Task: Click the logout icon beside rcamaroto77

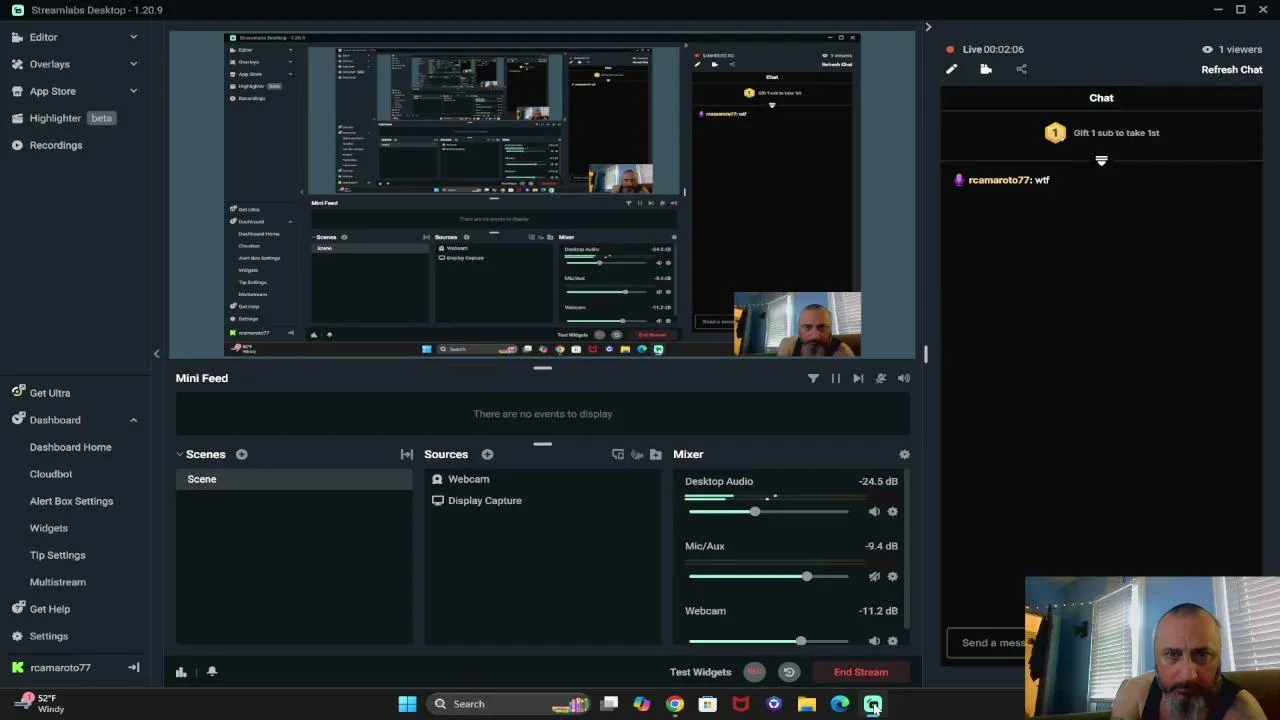Action: coord(134,667)
